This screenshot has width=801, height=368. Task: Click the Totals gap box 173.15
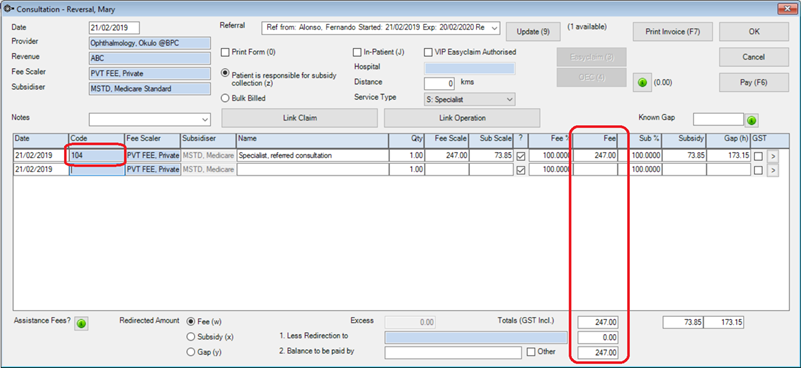click(723, 323)
